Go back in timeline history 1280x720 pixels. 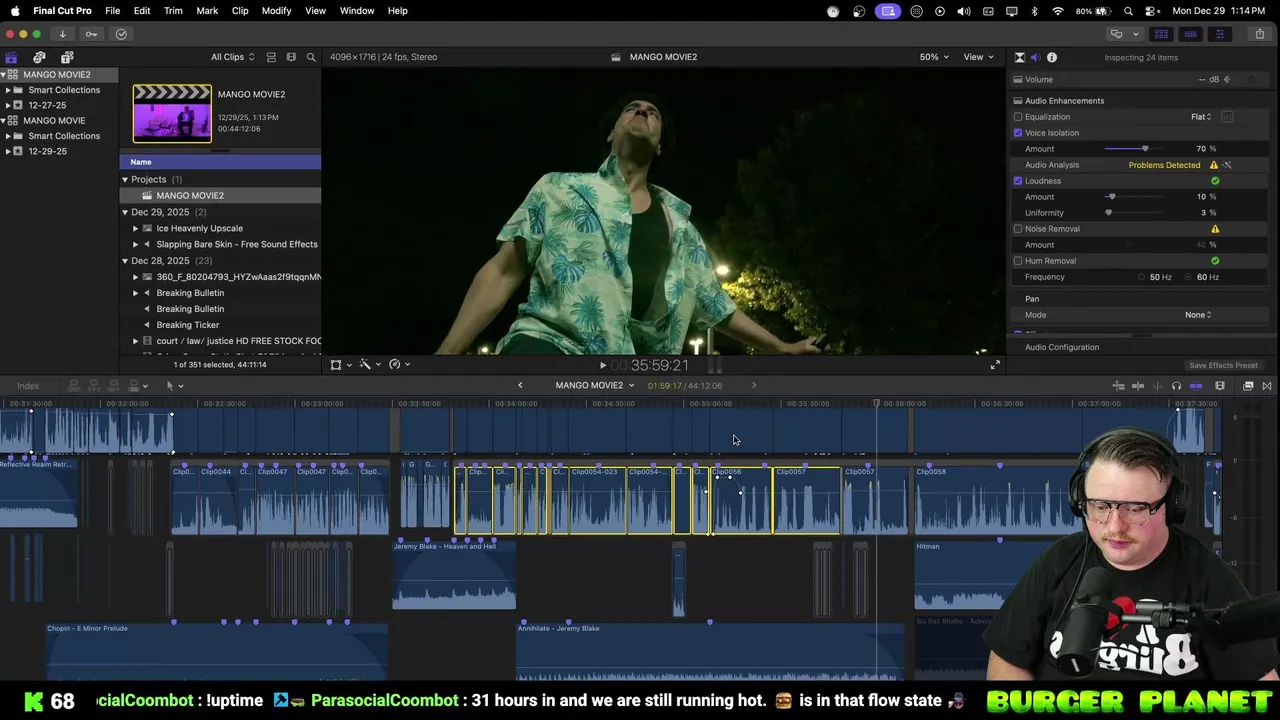click(520, 385)
